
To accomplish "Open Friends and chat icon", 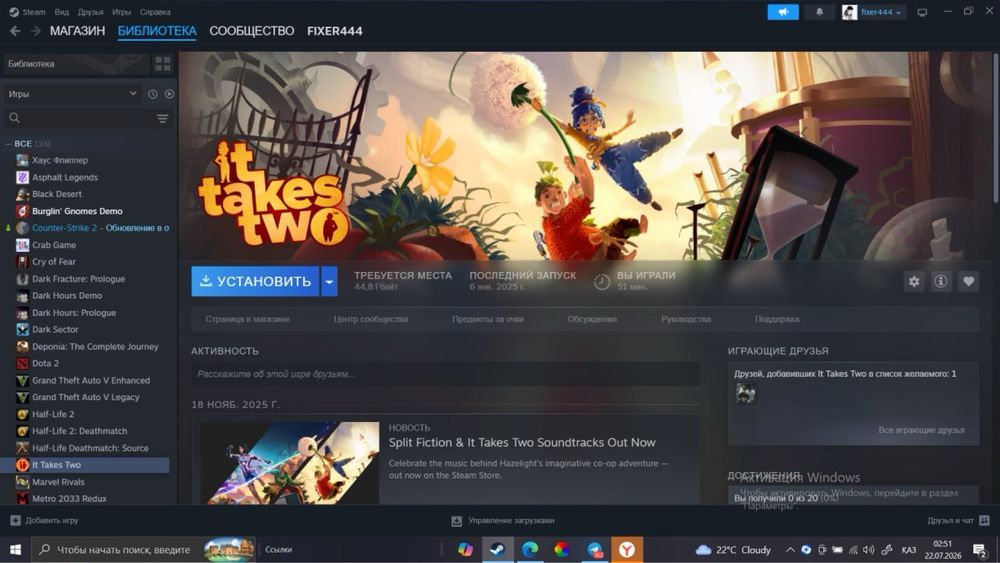I will tap(984, 520).
